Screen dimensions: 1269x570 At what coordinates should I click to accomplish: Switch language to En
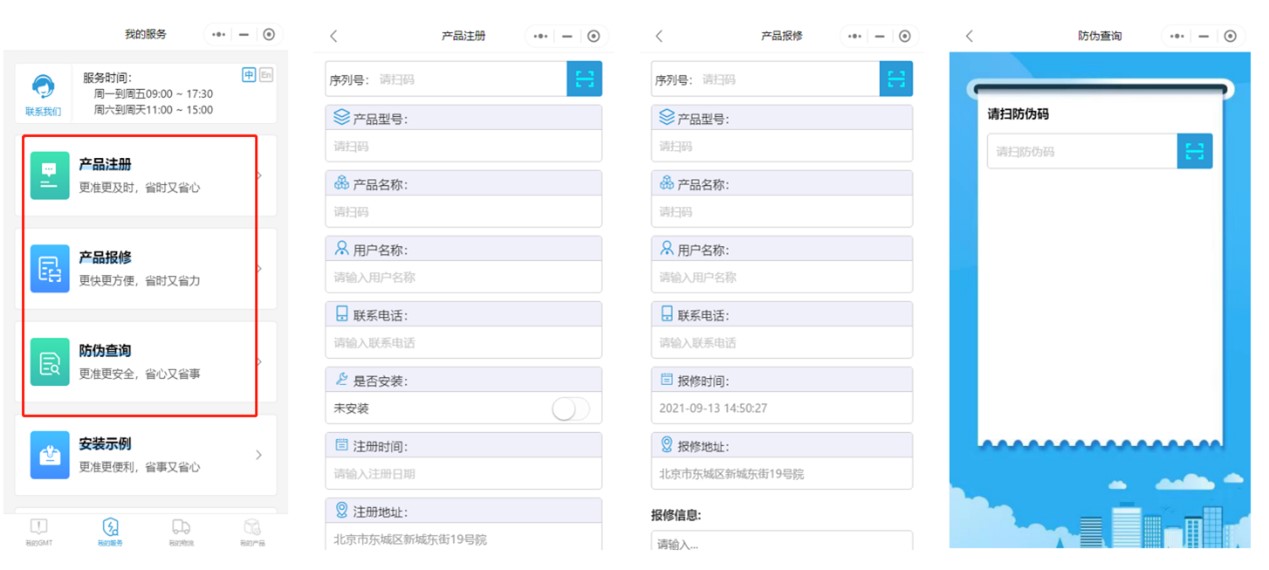click(266, 75)
